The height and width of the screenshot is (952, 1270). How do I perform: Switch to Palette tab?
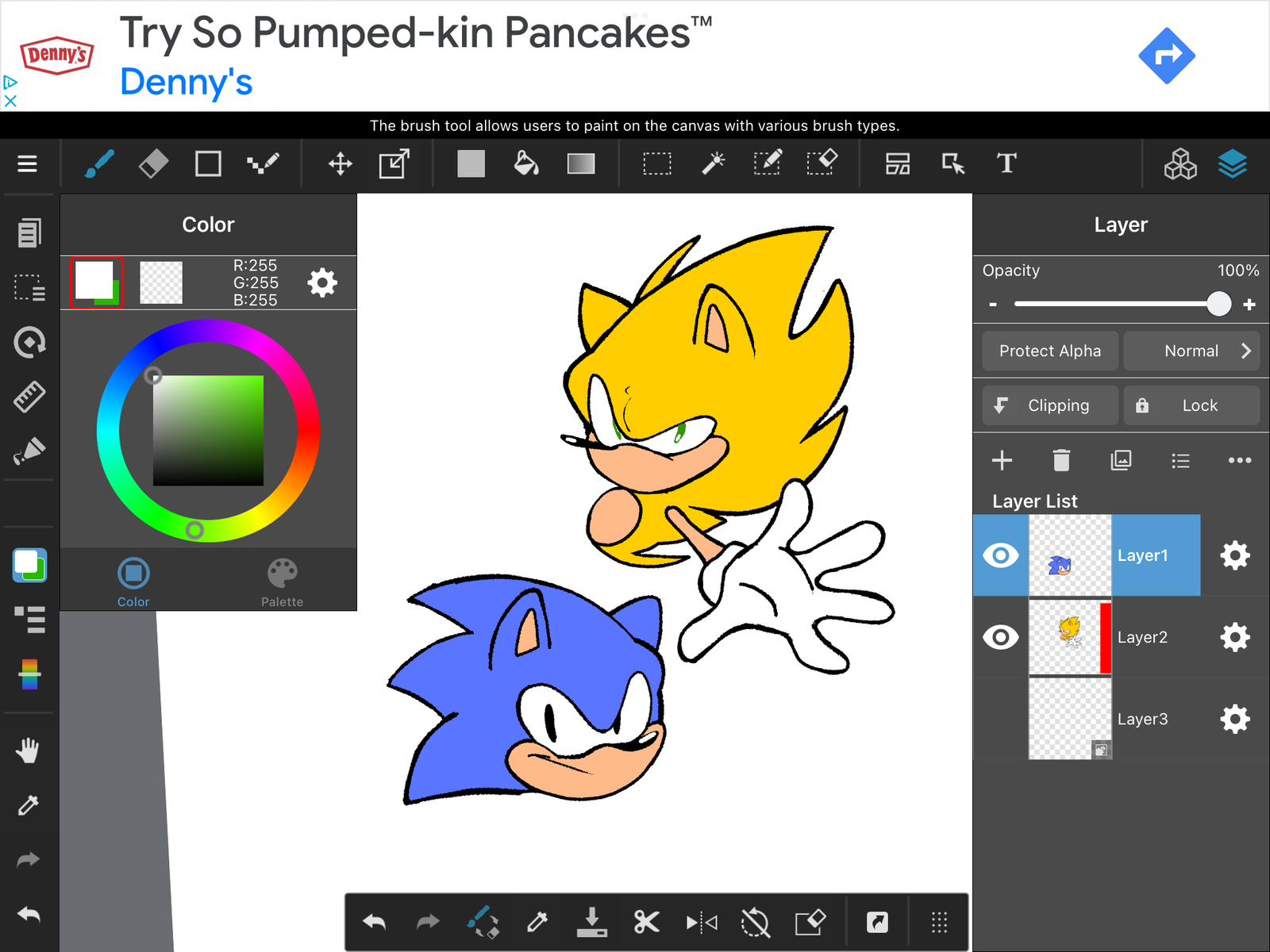click(283, 582)
